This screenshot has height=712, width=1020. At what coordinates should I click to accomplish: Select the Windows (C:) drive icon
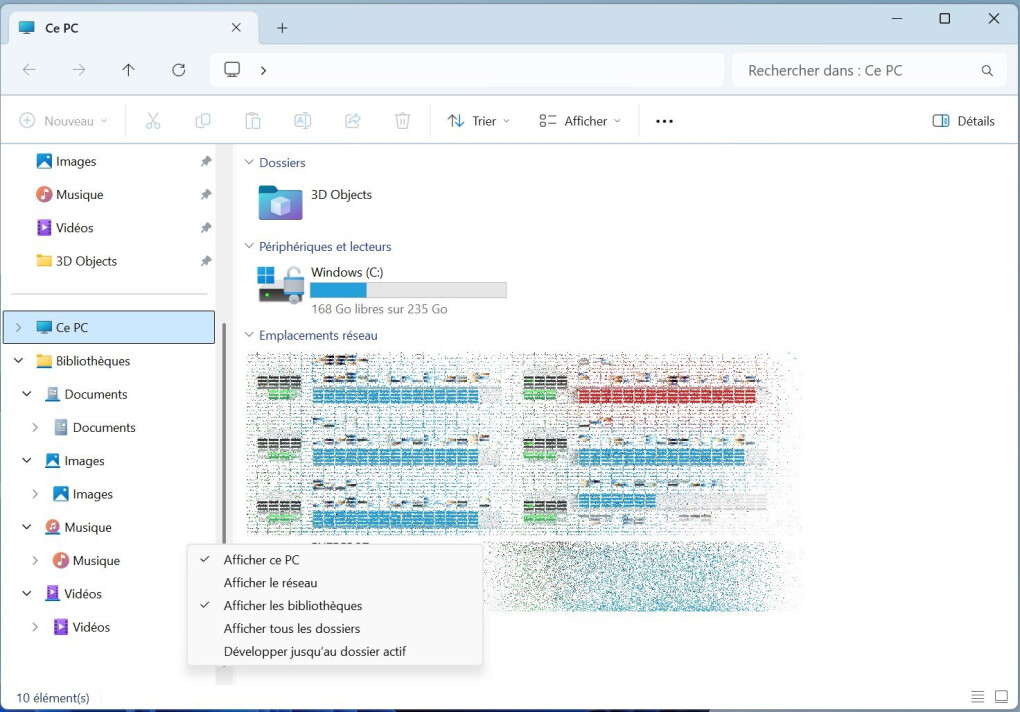(281, 285)
